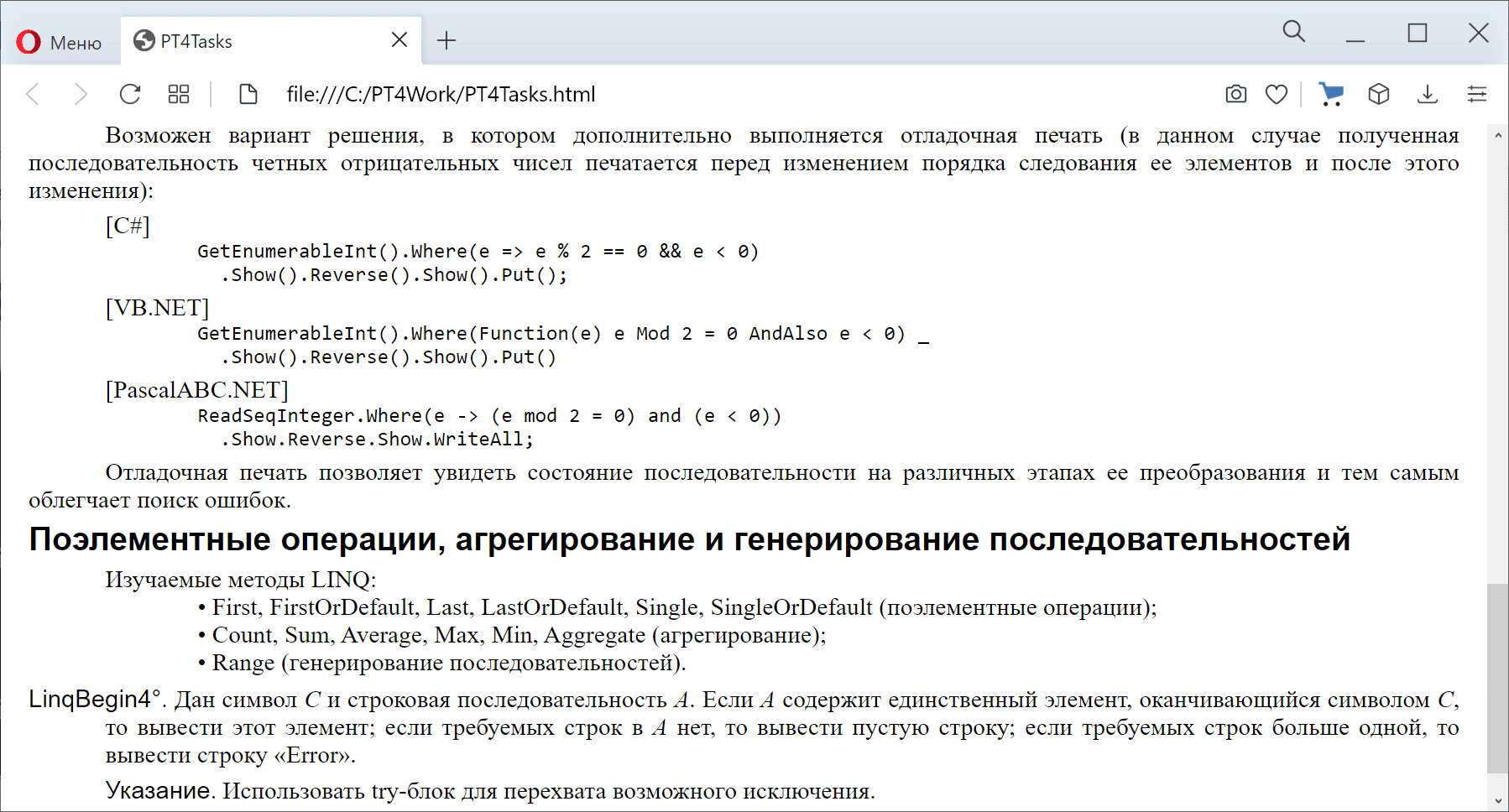Click the page document icon in address bar
1509x812 pixels.
click(248, 94)
